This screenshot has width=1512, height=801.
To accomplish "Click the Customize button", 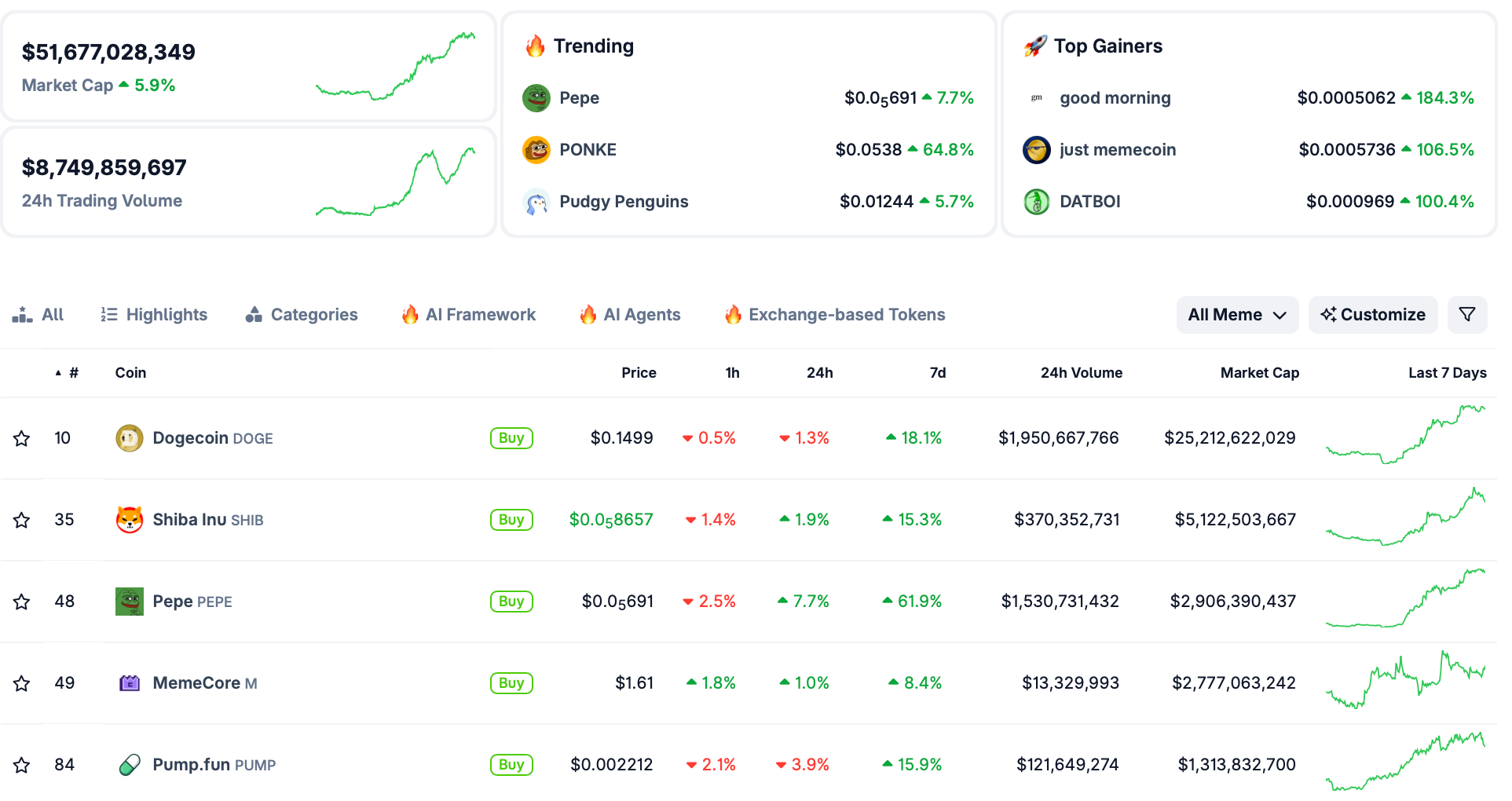I will (1372, 315).
